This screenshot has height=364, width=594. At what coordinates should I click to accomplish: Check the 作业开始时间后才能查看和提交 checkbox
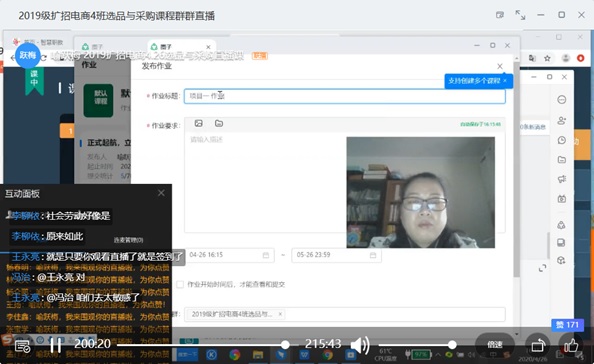coord(180,284)
